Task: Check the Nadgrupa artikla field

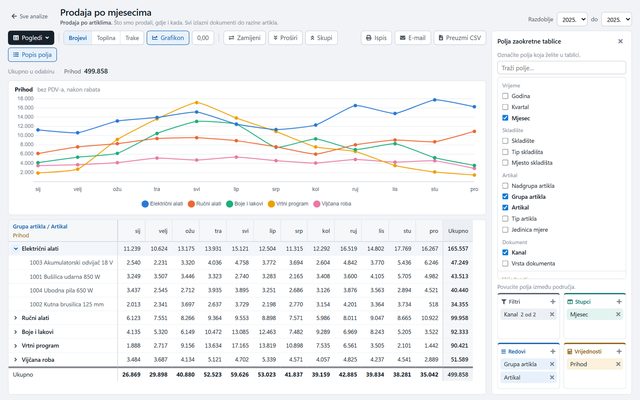Action: 505,186
